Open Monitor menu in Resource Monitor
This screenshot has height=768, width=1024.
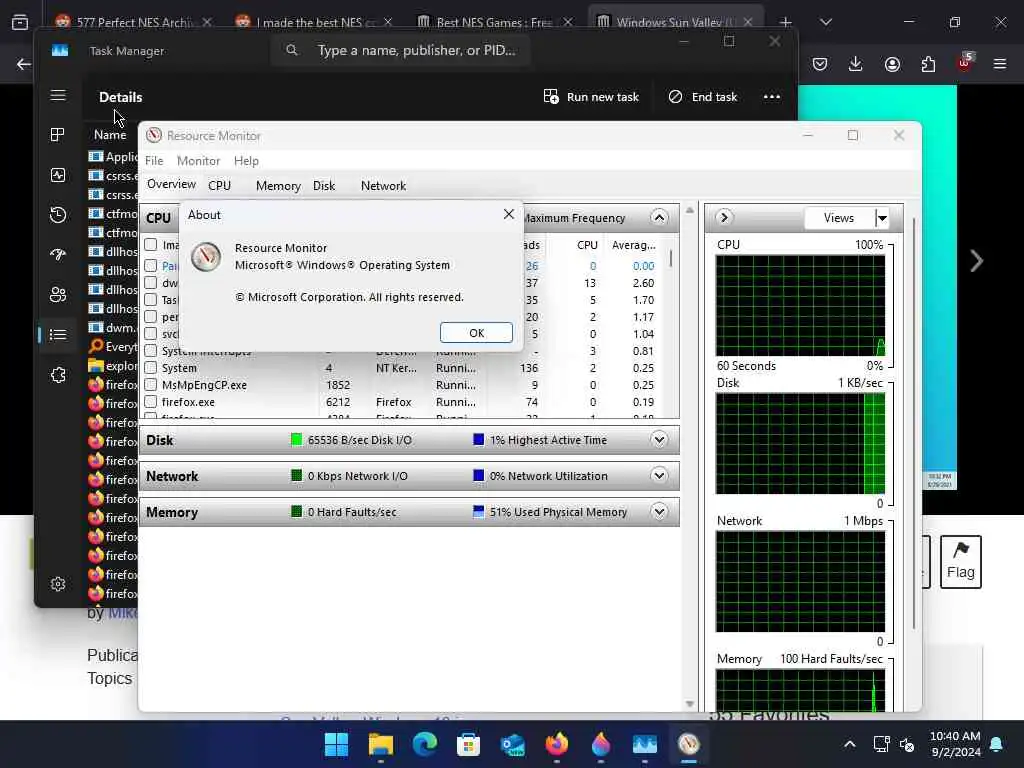pos(199,161)
